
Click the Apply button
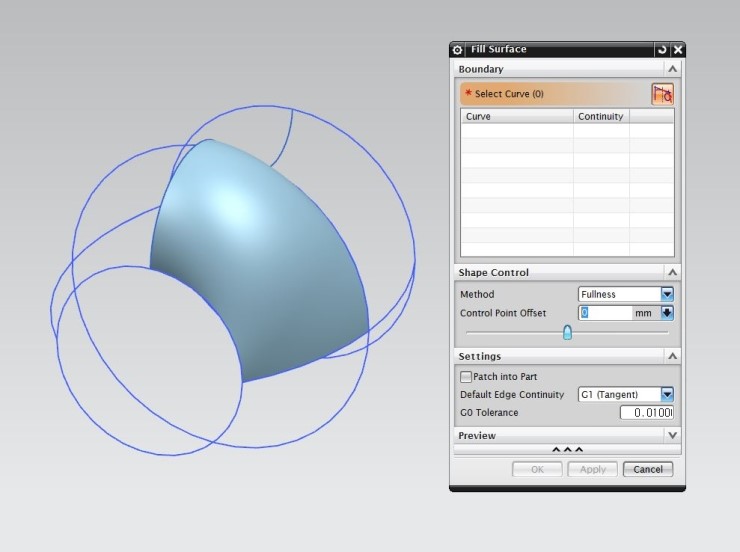point(593,469)
